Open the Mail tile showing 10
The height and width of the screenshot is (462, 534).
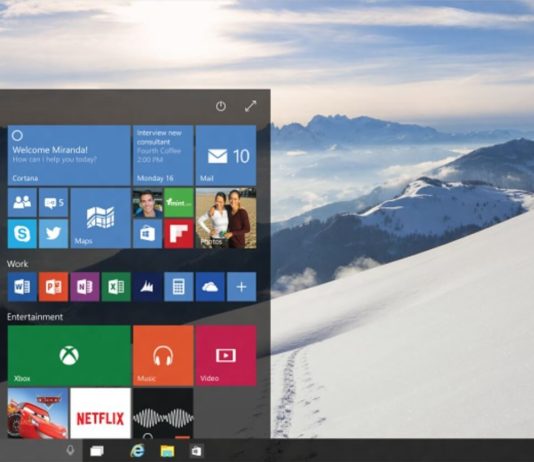point(226,155)
